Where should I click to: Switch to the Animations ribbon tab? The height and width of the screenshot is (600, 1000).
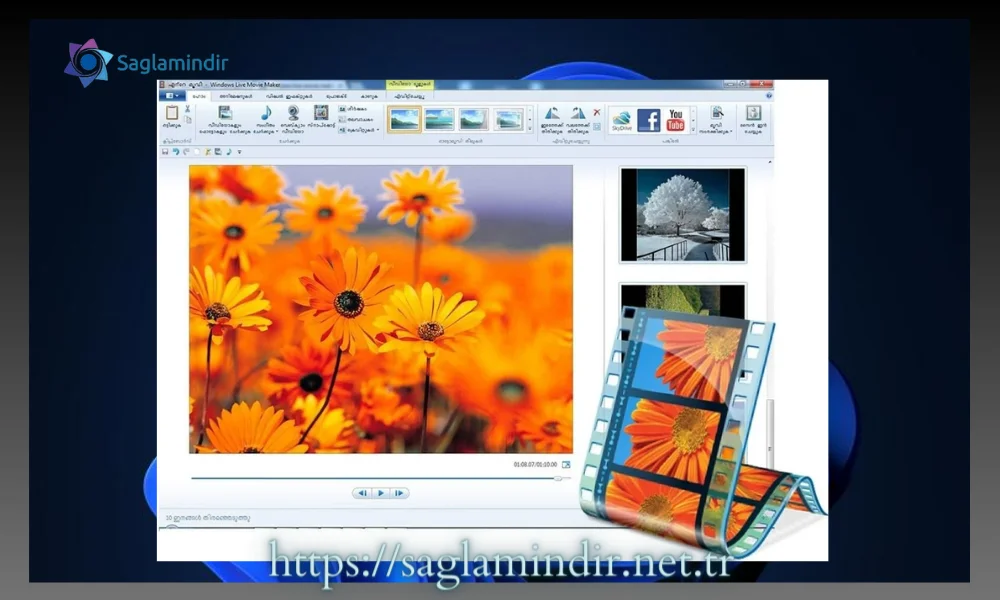tap(236, 96)
